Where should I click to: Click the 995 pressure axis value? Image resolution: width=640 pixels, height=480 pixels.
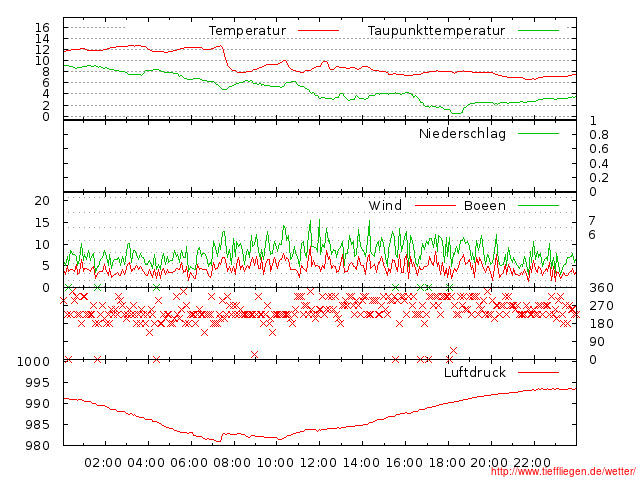tap(37, 383)
